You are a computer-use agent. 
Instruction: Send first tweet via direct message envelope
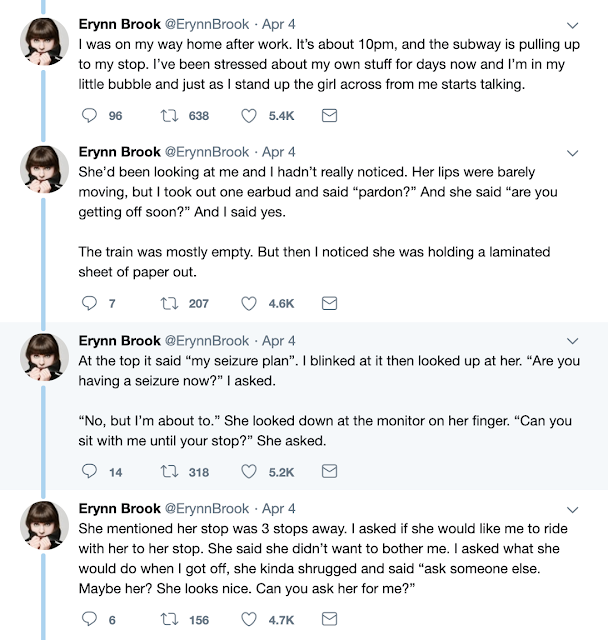(328, 116)
